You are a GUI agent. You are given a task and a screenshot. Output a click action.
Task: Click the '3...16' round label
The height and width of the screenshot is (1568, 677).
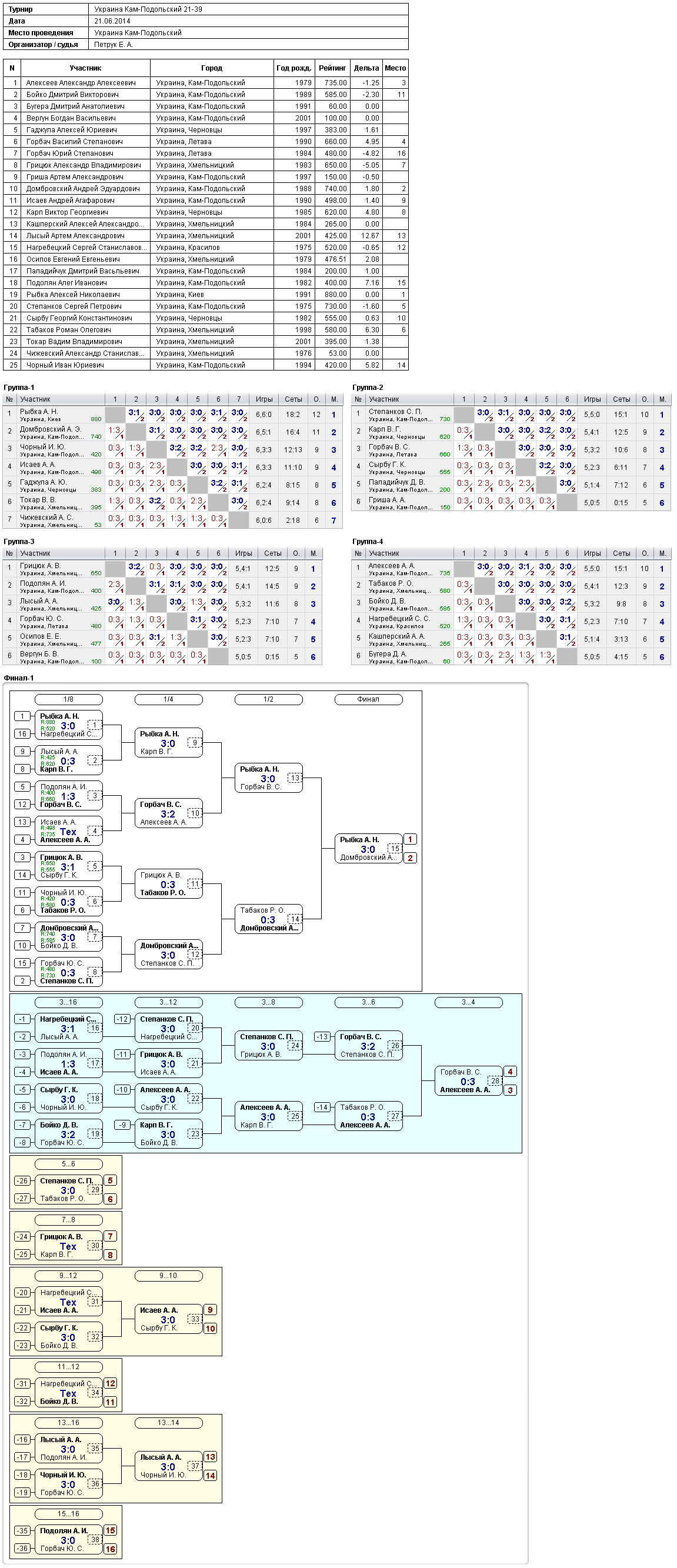click(68, 1003)
